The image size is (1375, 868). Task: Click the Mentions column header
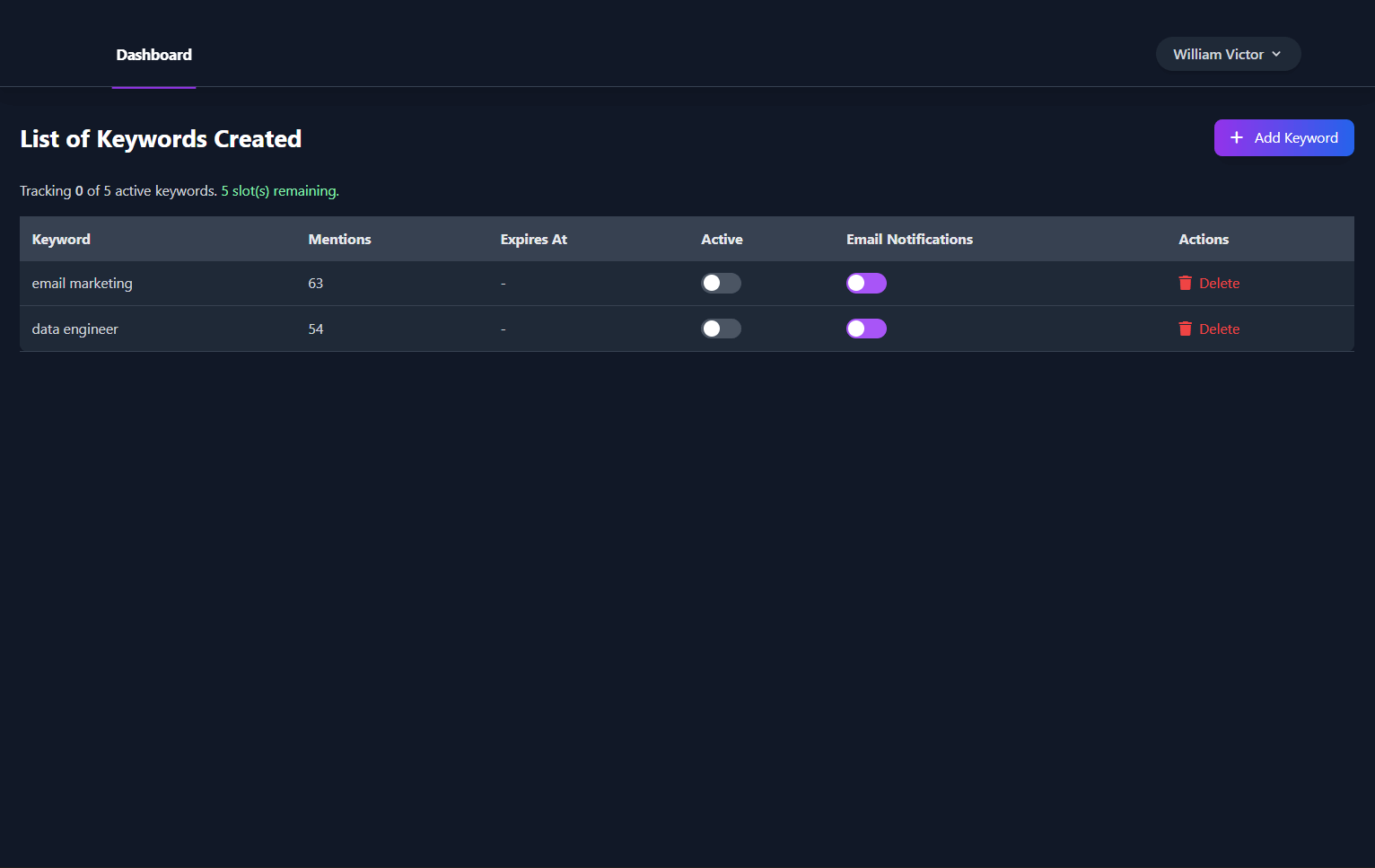point(339,239)
